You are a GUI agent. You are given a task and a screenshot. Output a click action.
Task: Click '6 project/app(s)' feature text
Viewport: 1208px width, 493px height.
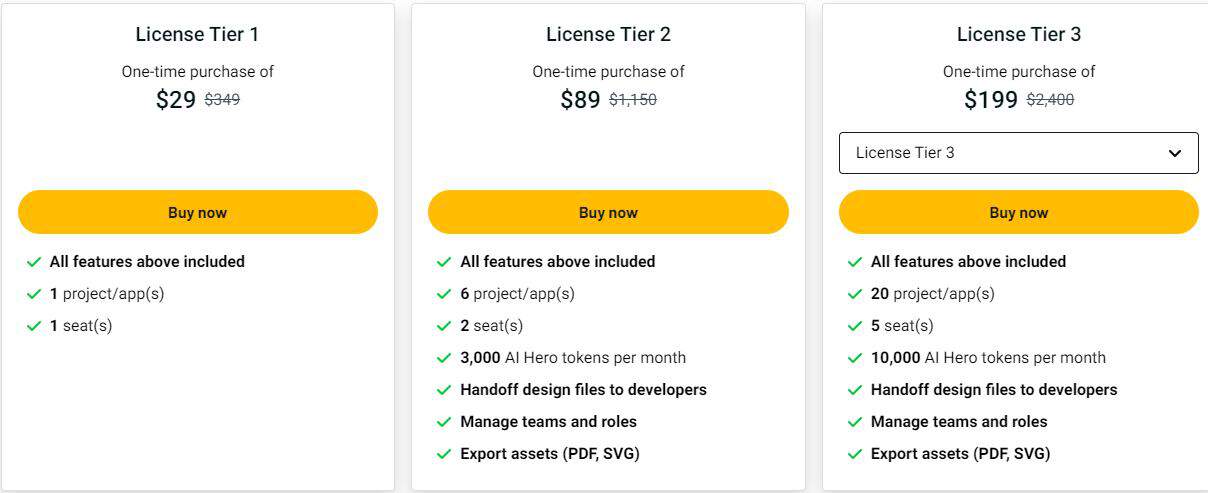pyautogui.click(x=517, y=294)
